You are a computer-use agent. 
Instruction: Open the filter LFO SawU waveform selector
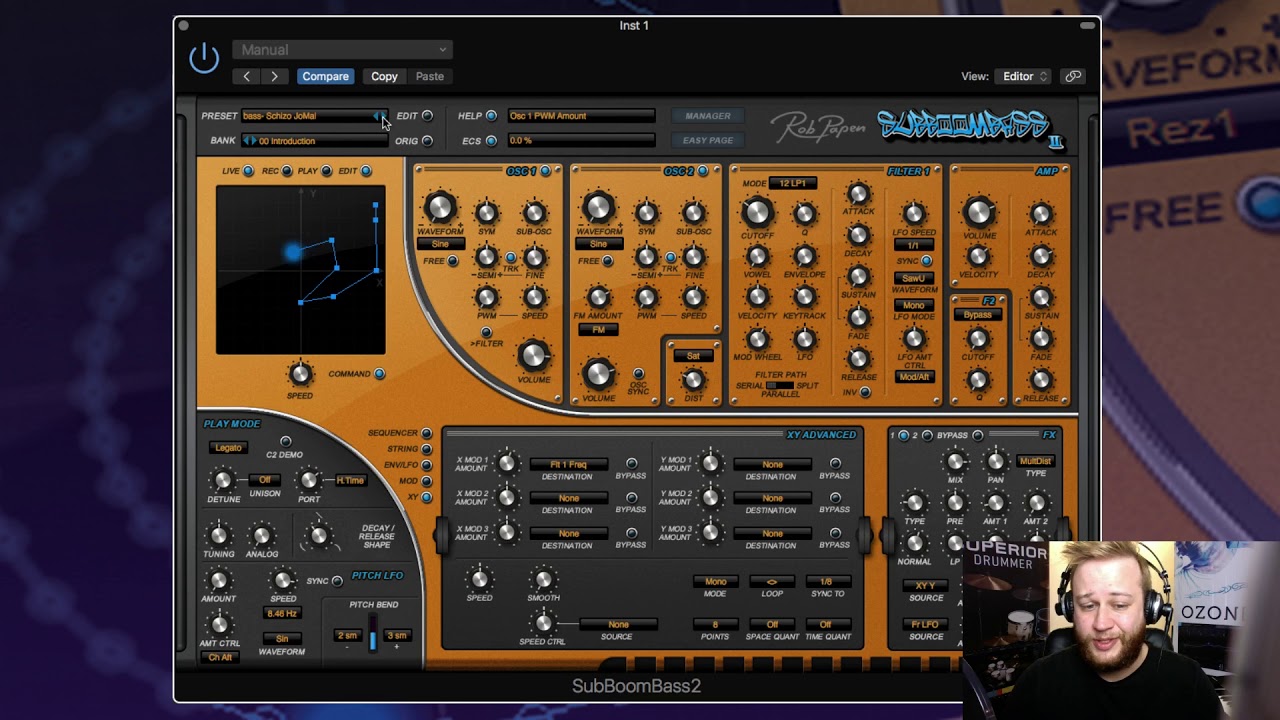[913, 279]
